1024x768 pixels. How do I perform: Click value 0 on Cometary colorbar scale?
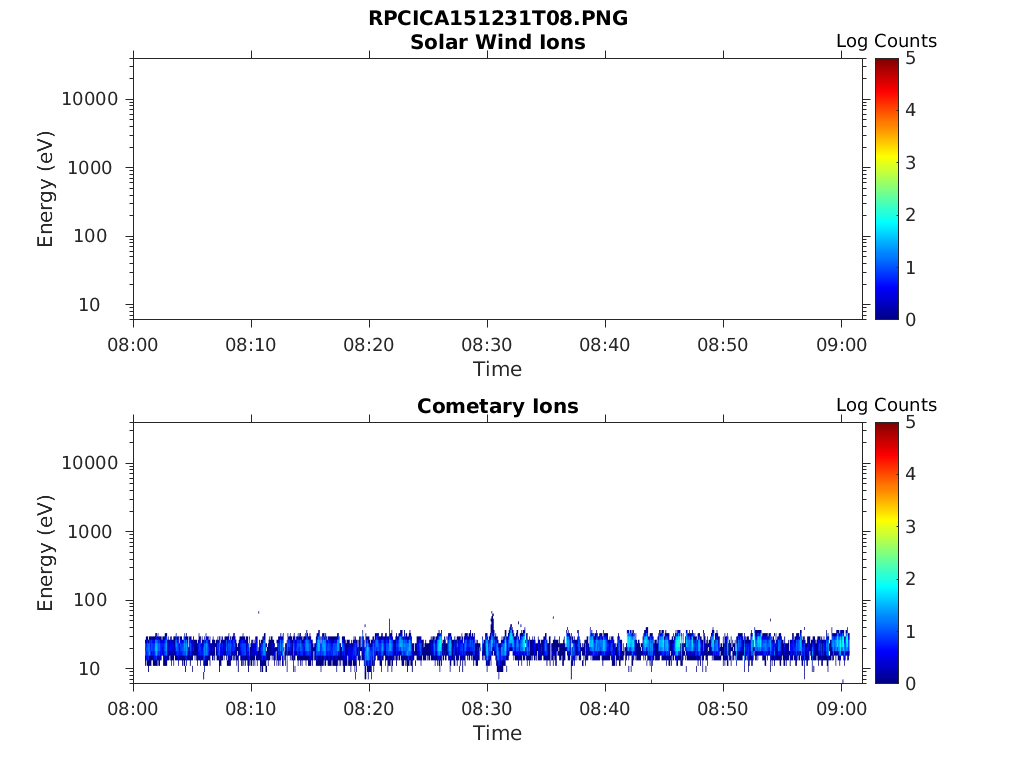click(x=910, y=684)
